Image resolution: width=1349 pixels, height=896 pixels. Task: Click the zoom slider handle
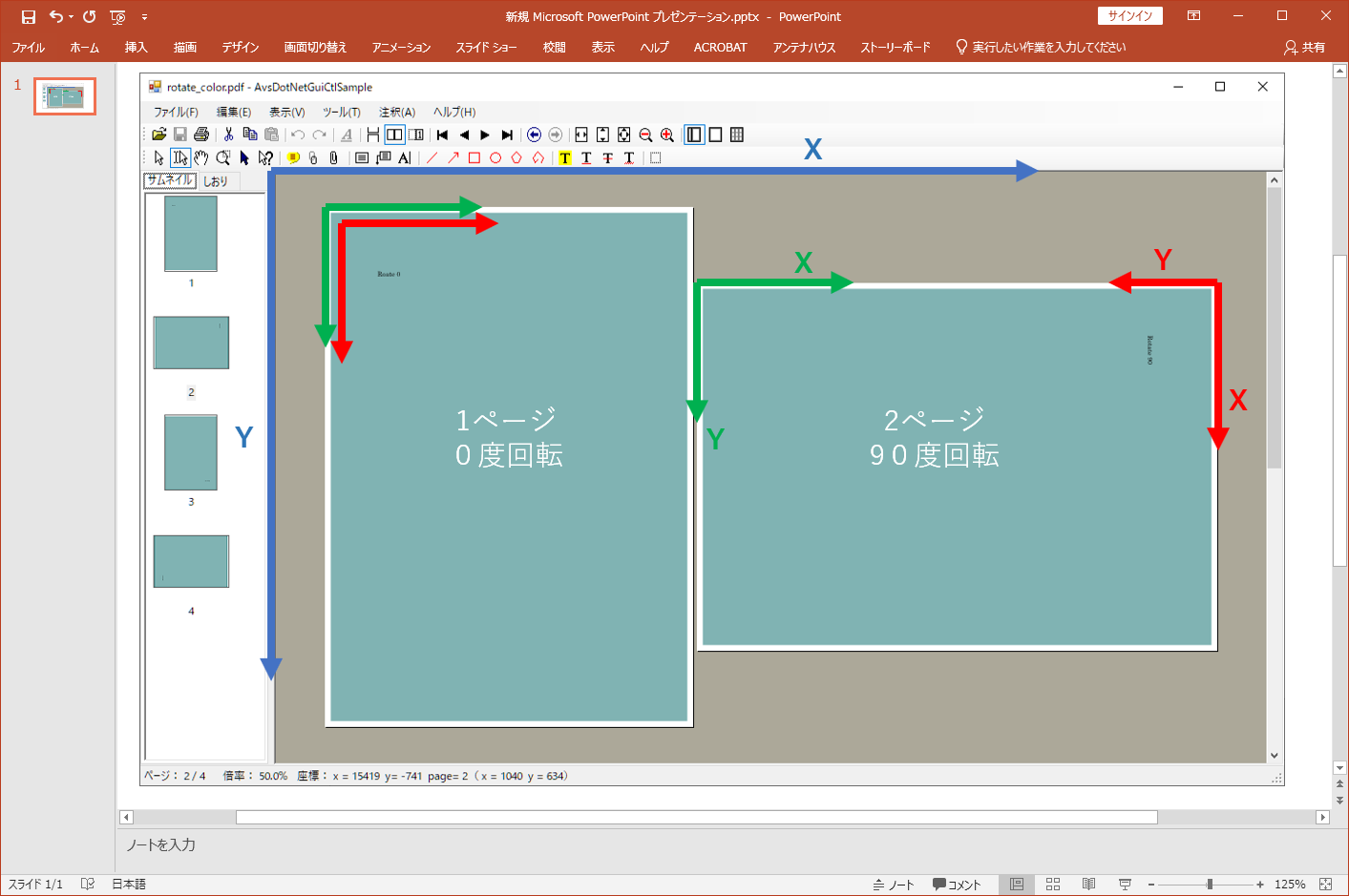(1210, 885)
